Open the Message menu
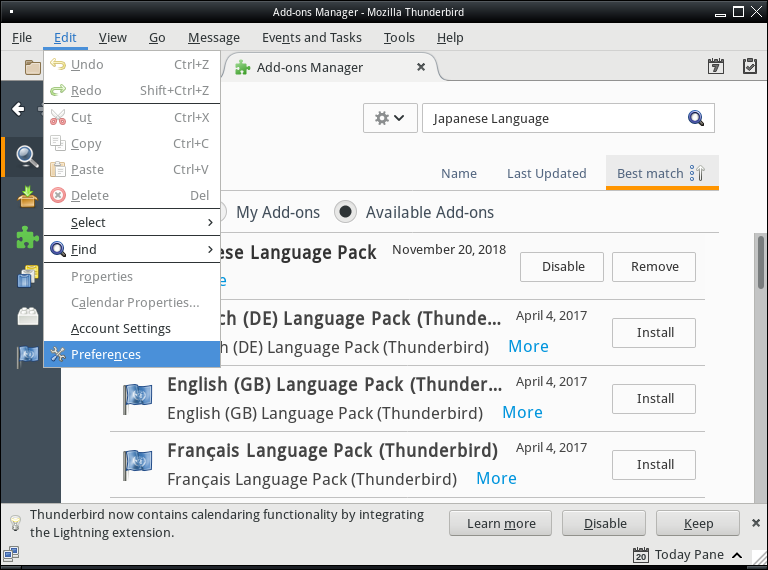 [214, 38]
